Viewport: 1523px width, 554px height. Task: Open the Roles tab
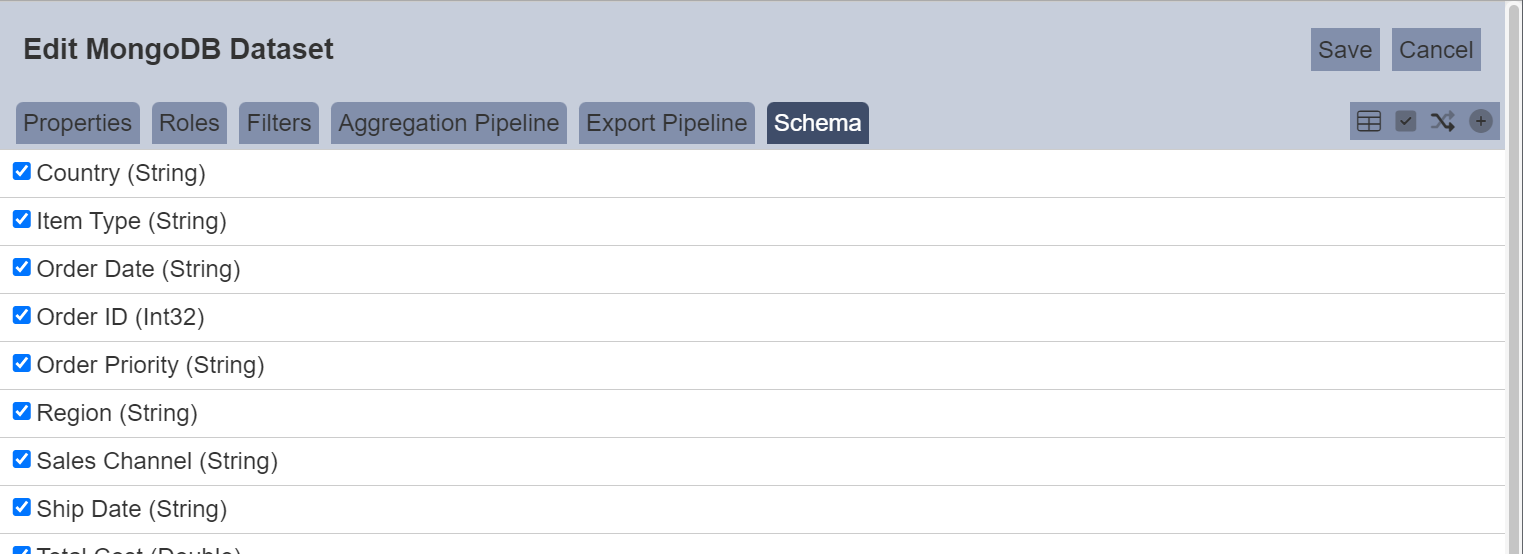(x=190, y=123)
